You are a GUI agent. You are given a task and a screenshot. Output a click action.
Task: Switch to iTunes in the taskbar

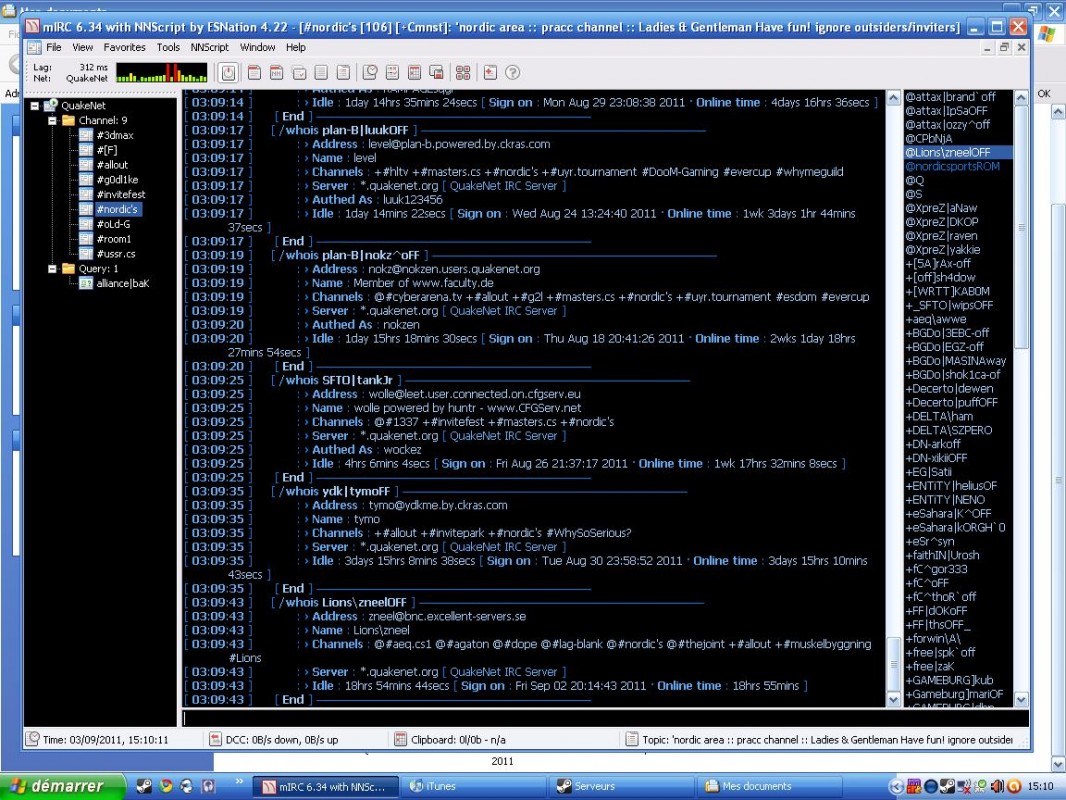(x=440, y=786)
